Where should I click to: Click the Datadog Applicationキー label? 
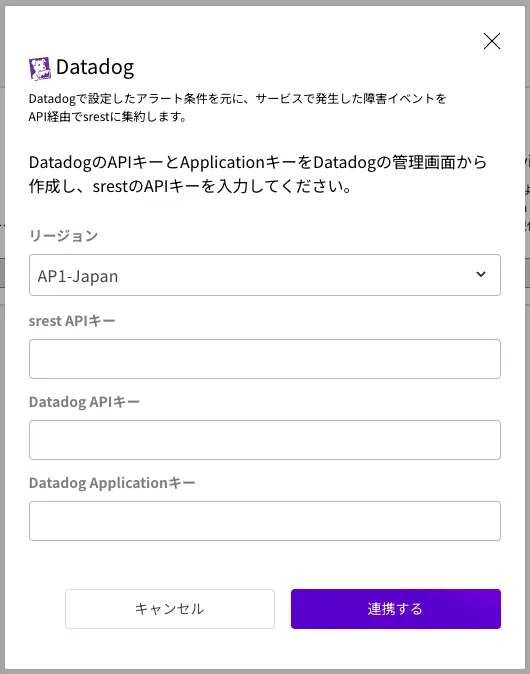click(112, 483)
